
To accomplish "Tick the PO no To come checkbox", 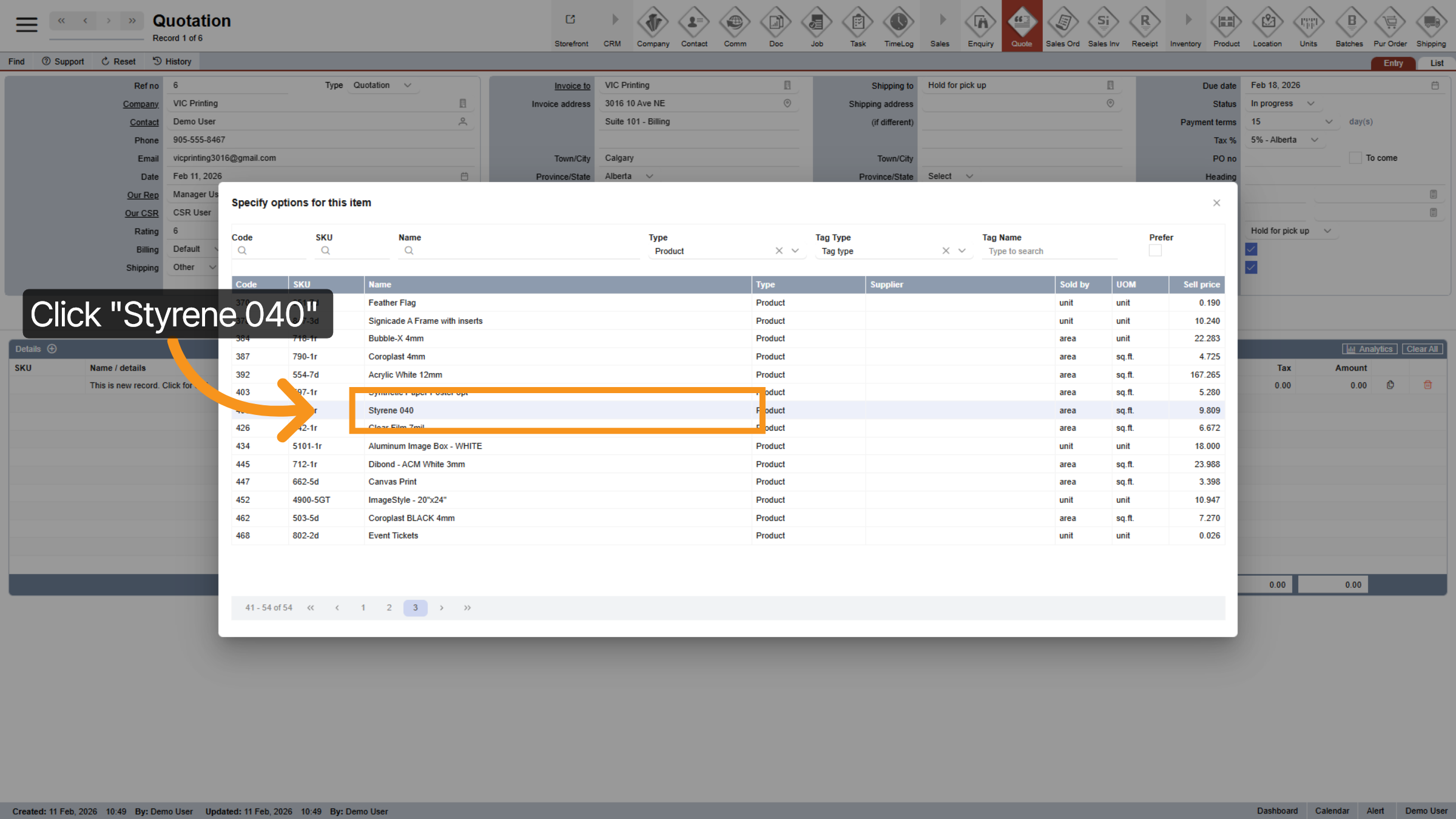I will click(x=1355, y=158).
